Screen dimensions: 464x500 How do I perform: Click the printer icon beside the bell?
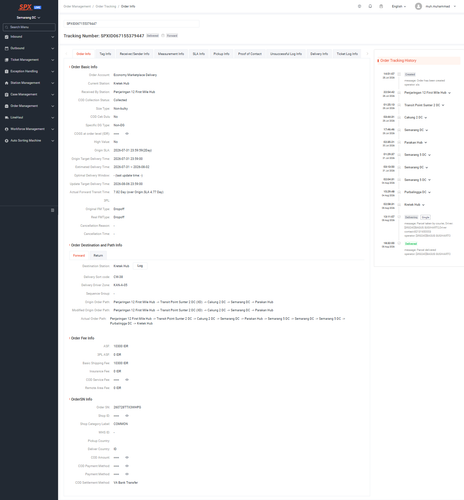[x=381, y=6]
